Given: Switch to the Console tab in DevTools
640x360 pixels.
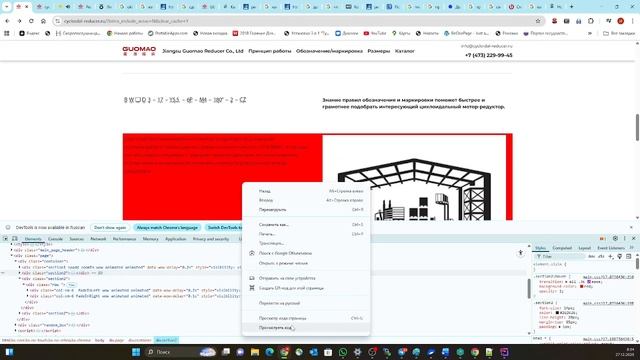Looking at the screenshot, I should coord(55,239).
